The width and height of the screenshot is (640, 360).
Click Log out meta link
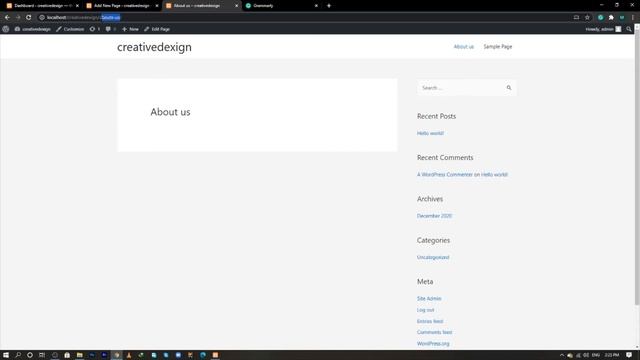coord(425,310)
